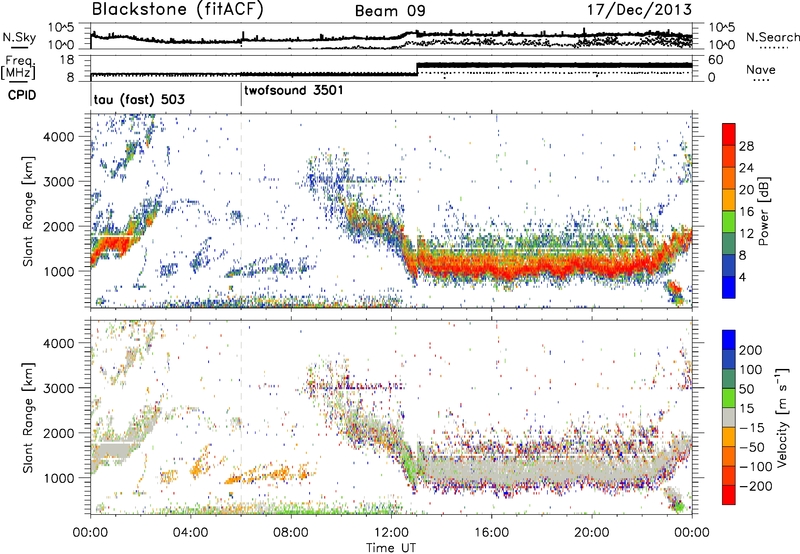Pick the yellow-orange segment of the velocity colorbar
This screenshot has width=800, height=554.
(x=729, y=437)
